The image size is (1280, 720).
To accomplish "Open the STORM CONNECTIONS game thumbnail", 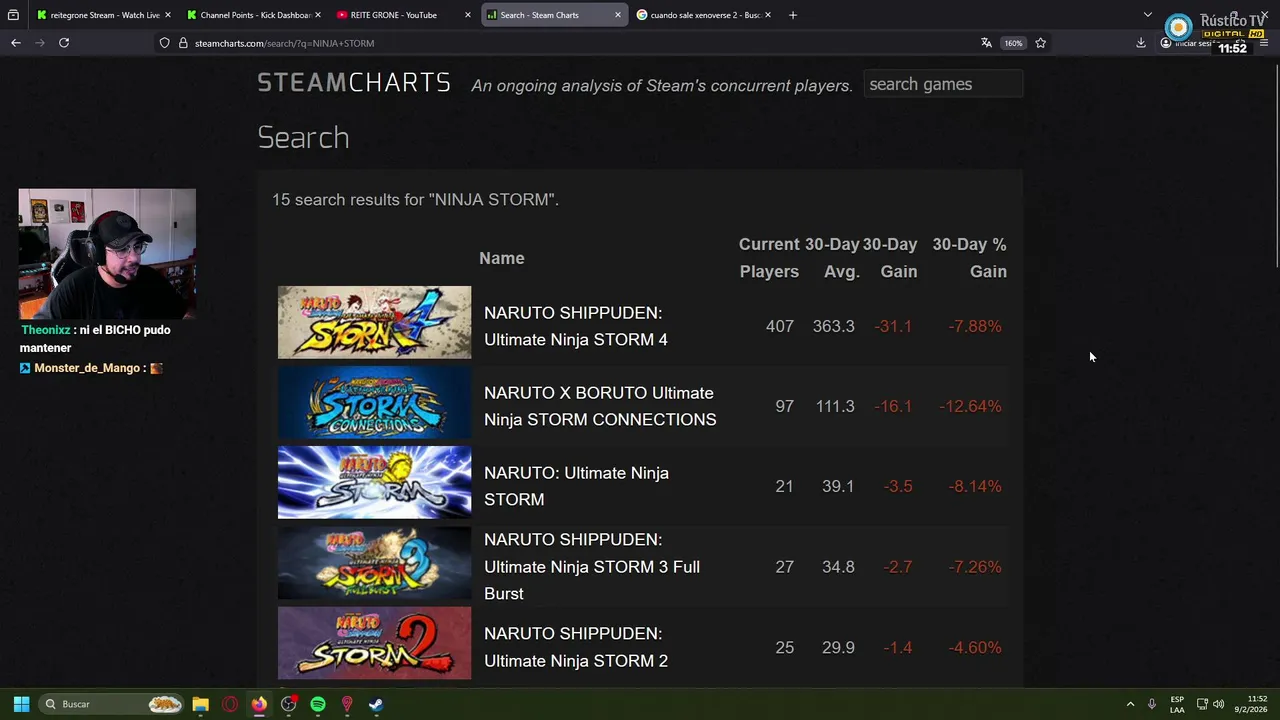I will (x=374, y=403).
